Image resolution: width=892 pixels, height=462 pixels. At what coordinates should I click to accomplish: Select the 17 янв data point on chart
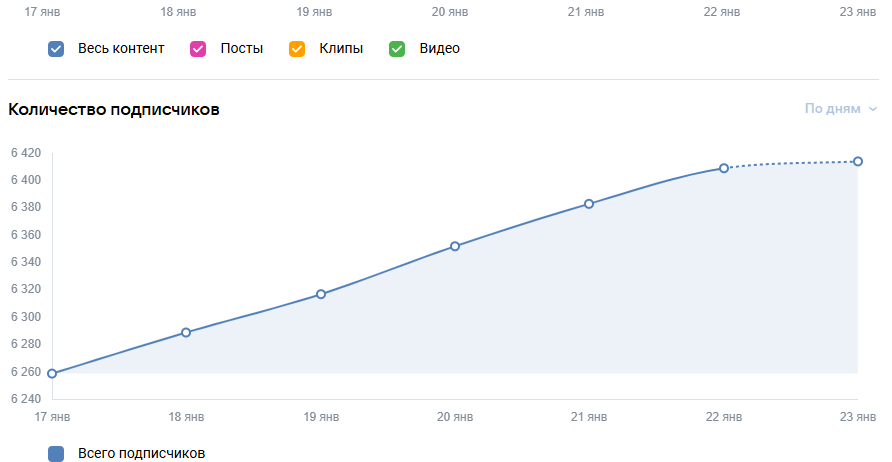click(x=52, y=374)
